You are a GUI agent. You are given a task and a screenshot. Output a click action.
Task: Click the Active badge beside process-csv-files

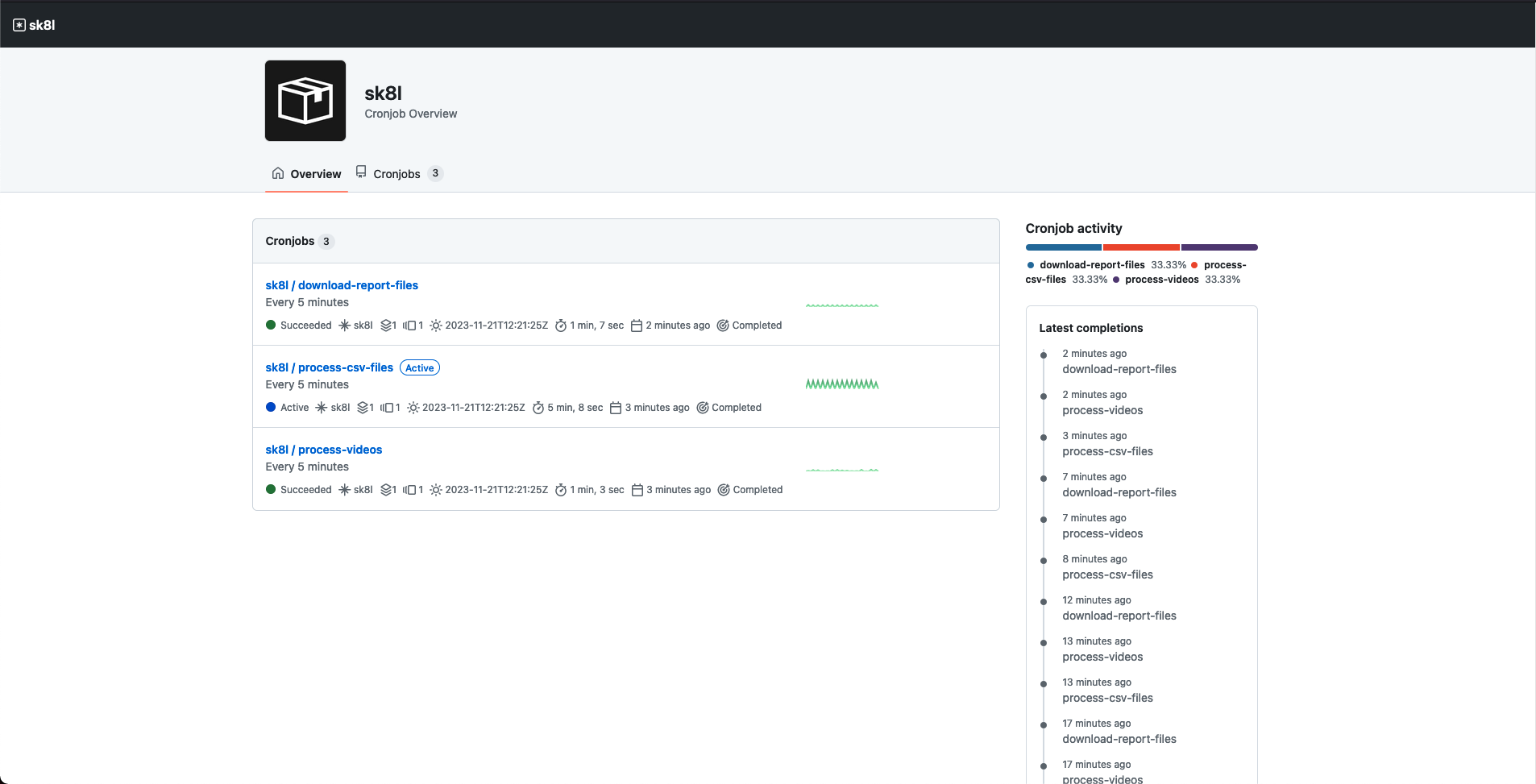[x=420, y=368]
